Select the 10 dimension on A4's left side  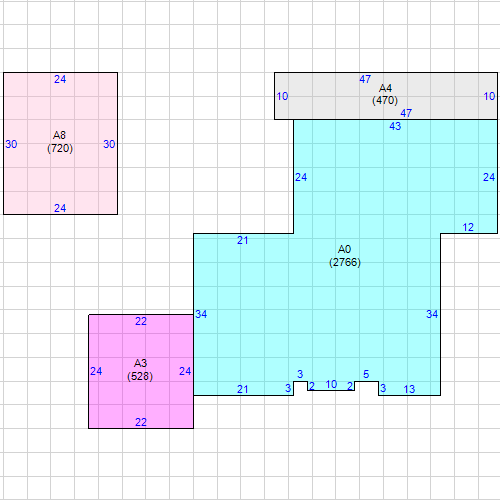282,96
